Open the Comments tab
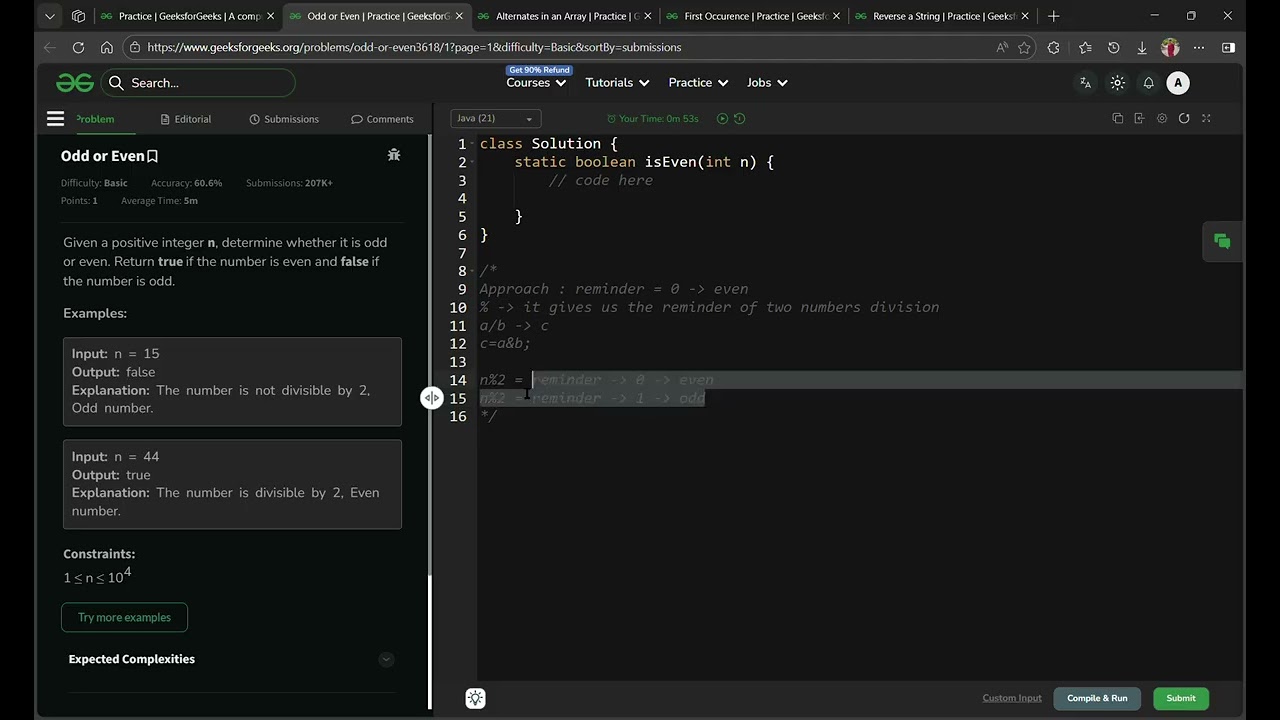Viewport: 1280px width, 720px height. click(382, 119)
